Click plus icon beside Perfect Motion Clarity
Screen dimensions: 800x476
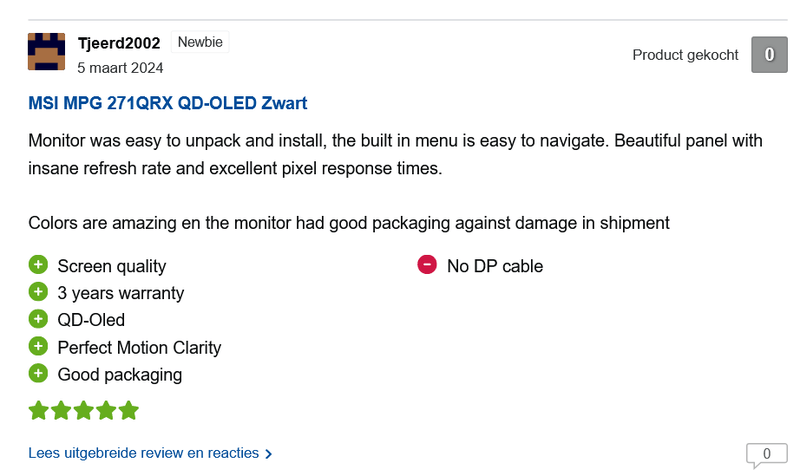(38, 346)
